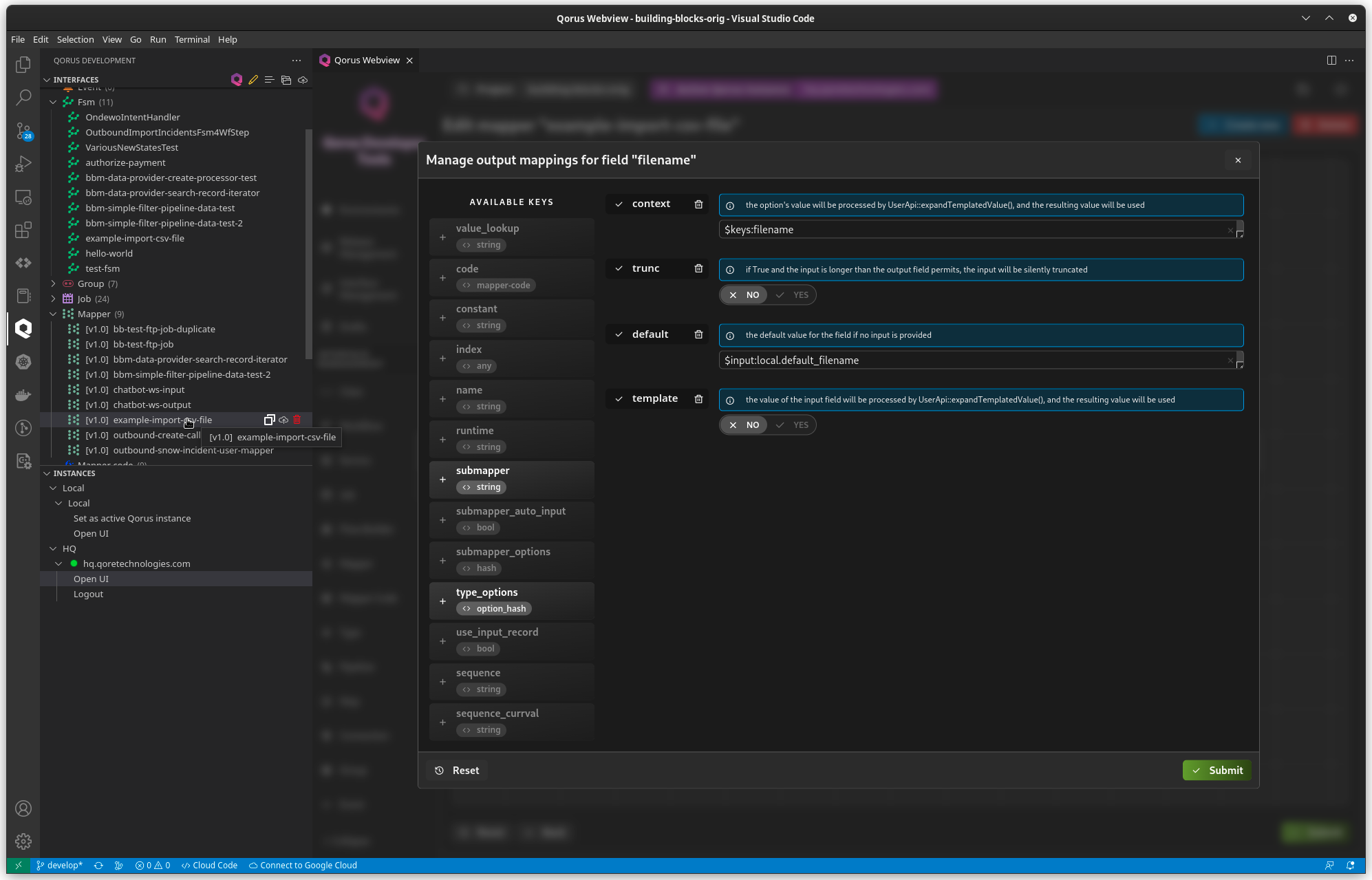Select the Qorus Webview tab
Viewport: 1372px width, 880px height.
coord(366,60)
